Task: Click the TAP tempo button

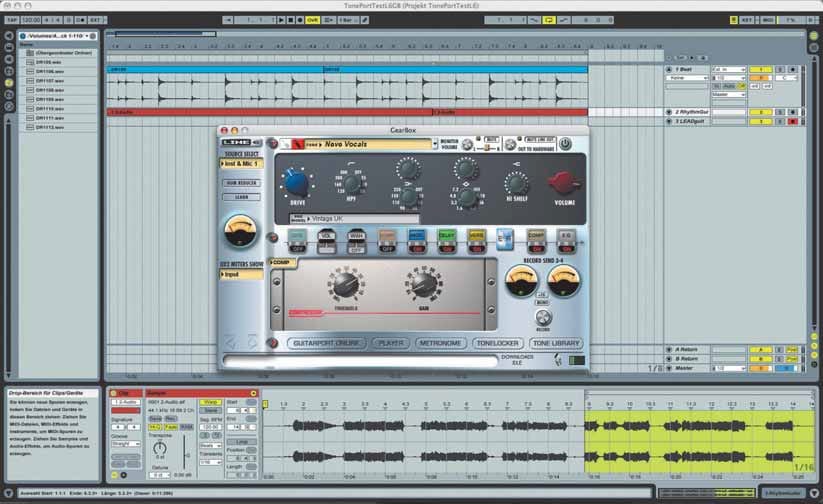Action: tap(12, 20)
